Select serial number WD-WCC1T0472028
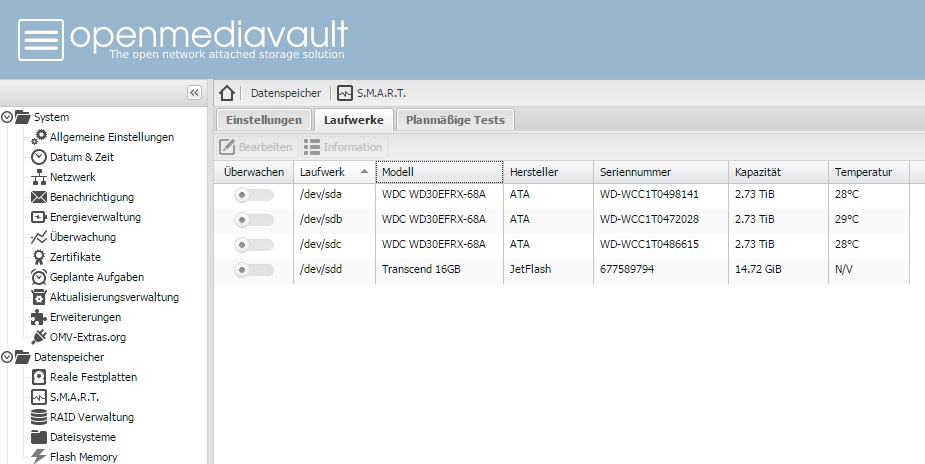This screenshot has width=925, height=464. [649, 219]
